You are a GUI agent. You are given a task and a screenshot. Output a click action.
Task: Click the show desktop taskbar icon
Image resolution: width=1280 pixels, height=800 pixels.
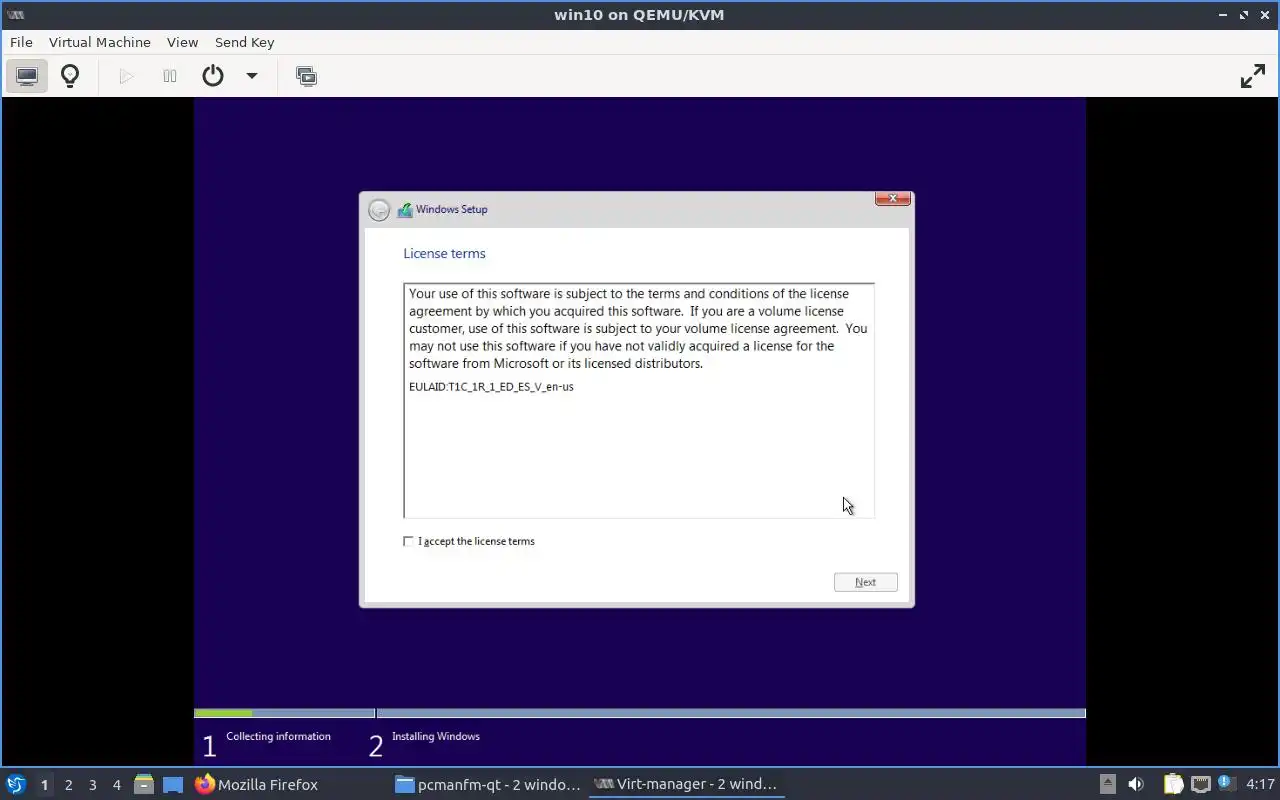point(173,784)
